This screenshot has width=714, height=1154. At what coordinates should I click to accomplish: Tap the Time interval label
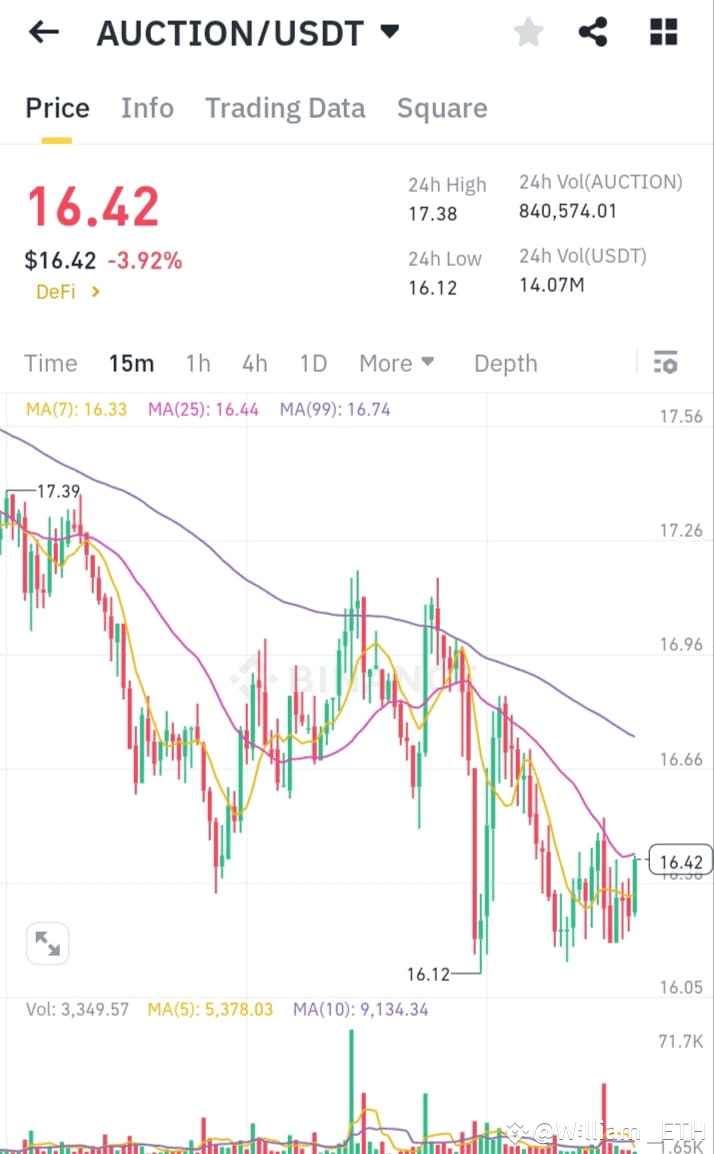(50, 363)
